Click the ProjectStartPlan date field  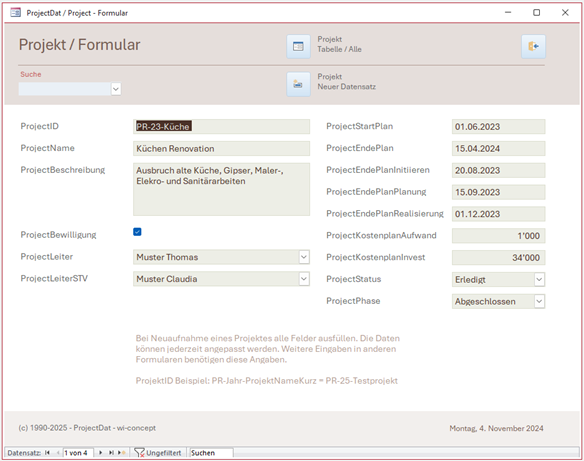click(498, 127)
